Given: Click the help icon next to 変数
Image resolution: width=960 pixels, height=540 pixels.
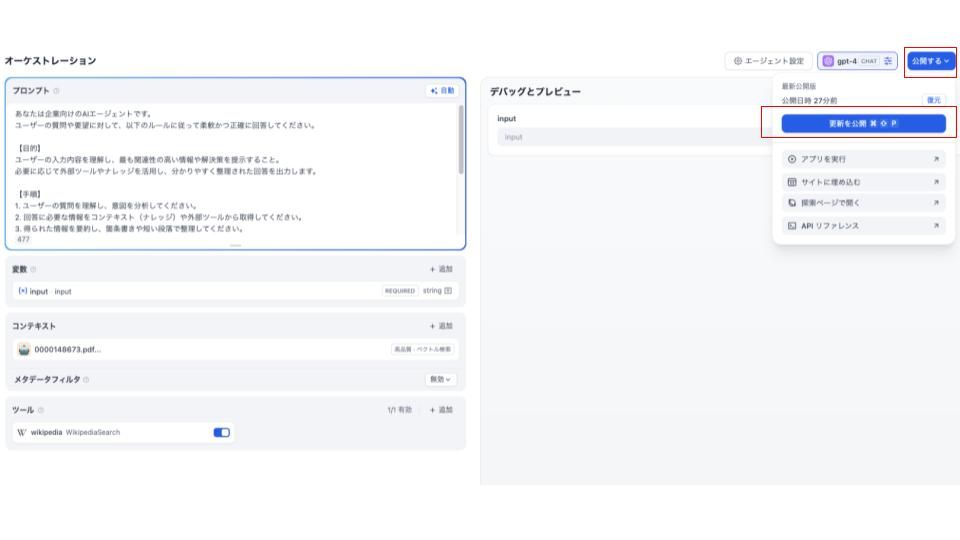Looking at the screenshot, I should point(33,269).
